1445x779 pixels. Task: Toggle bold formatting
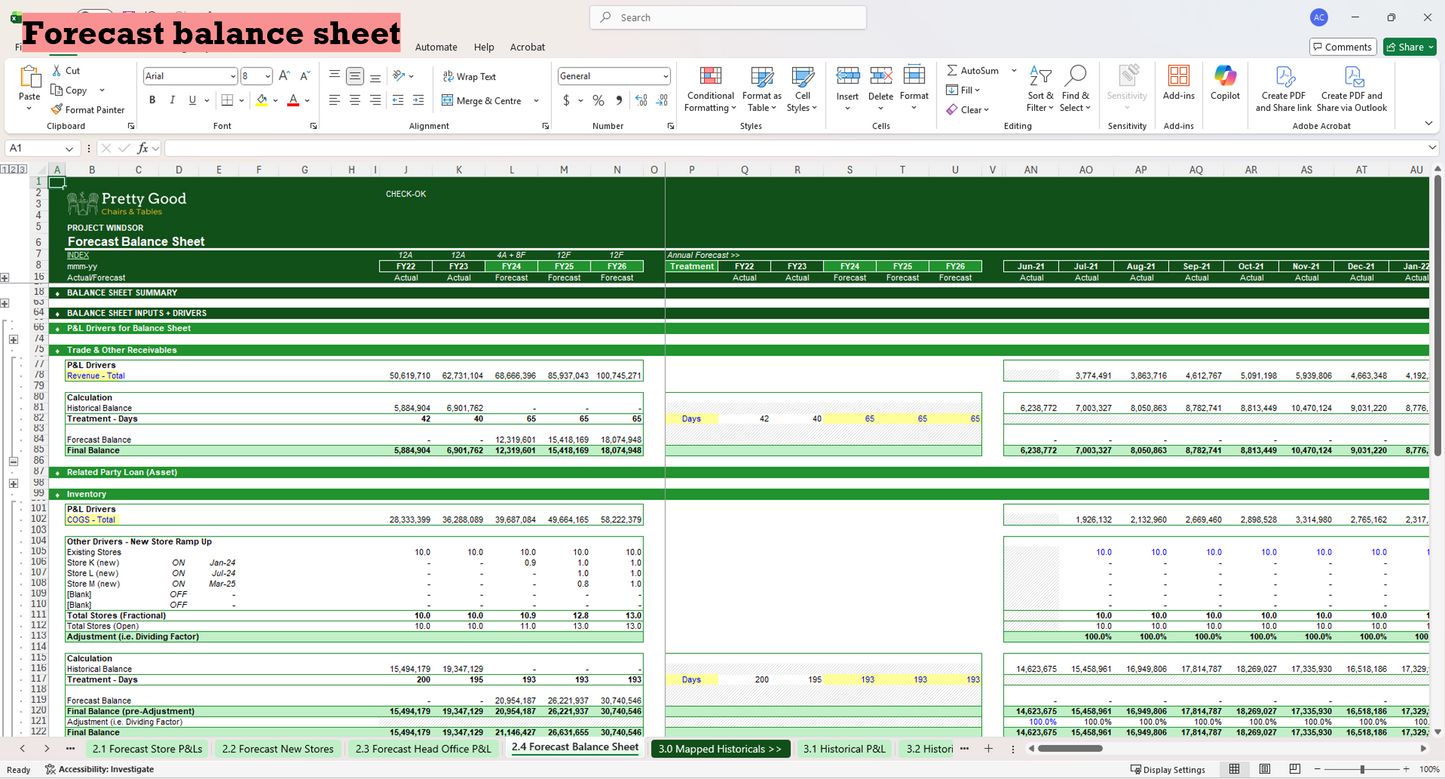click(152, 100)
